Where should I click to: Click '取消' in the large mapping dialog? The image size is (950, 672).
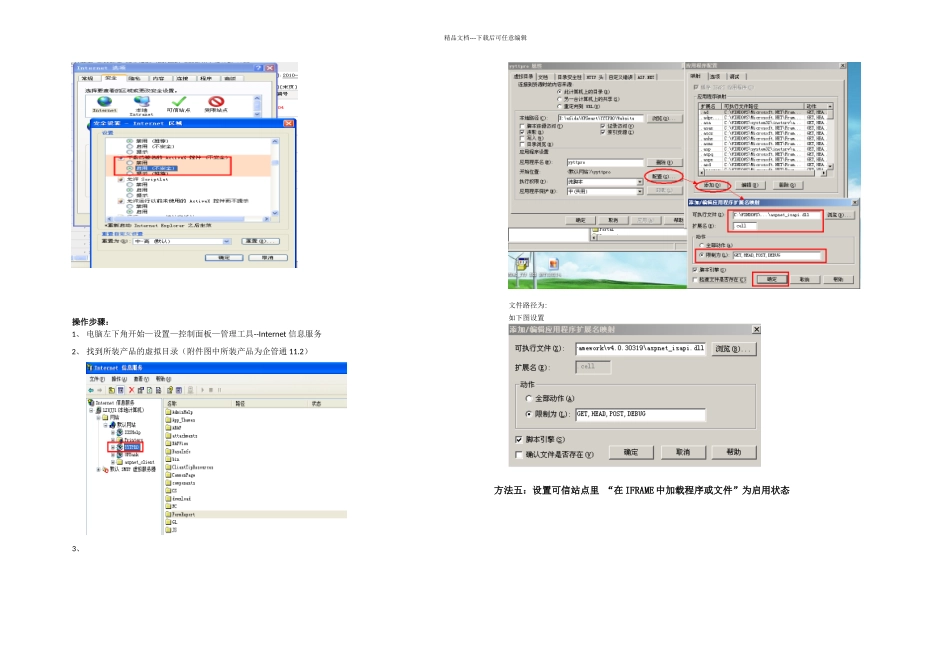tap(683, 453)
